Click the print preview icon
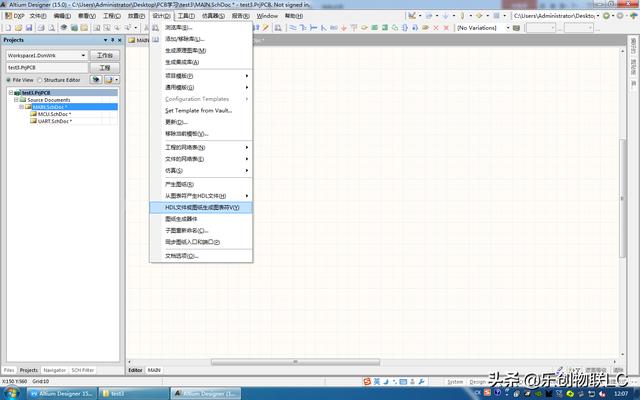The image size is (640, 400). [x=51, y=28]
